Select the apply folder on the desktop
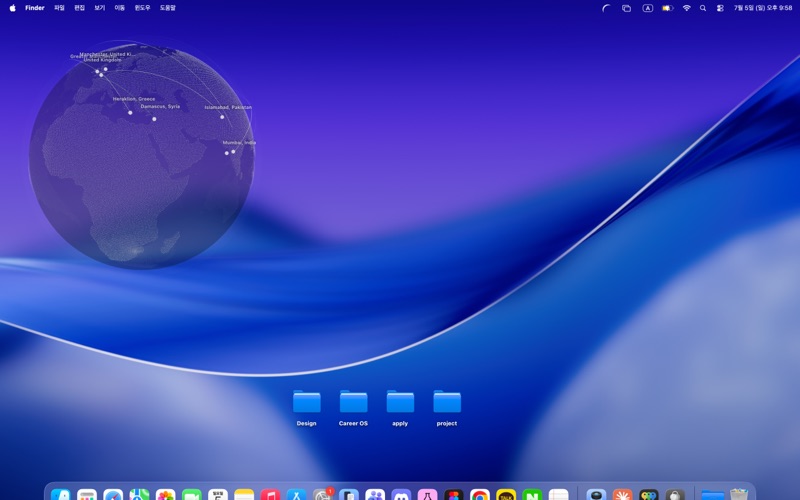Viewport: 800px width, 500px height. [400, 402]
